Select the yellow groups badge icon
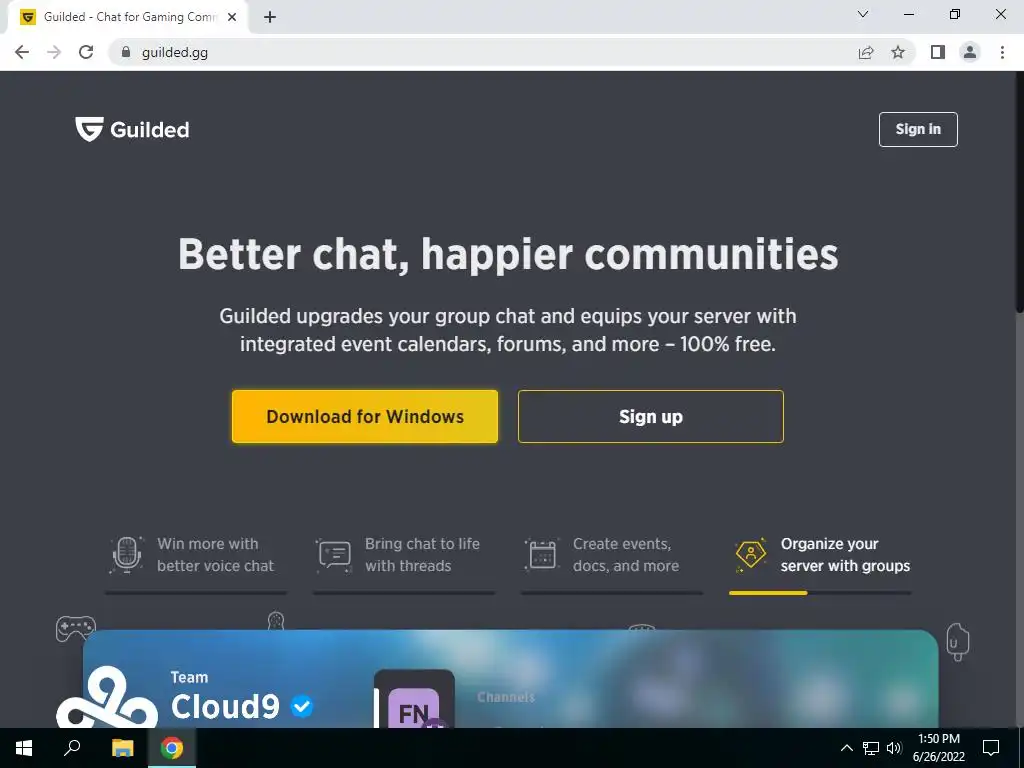 (750, 555)
